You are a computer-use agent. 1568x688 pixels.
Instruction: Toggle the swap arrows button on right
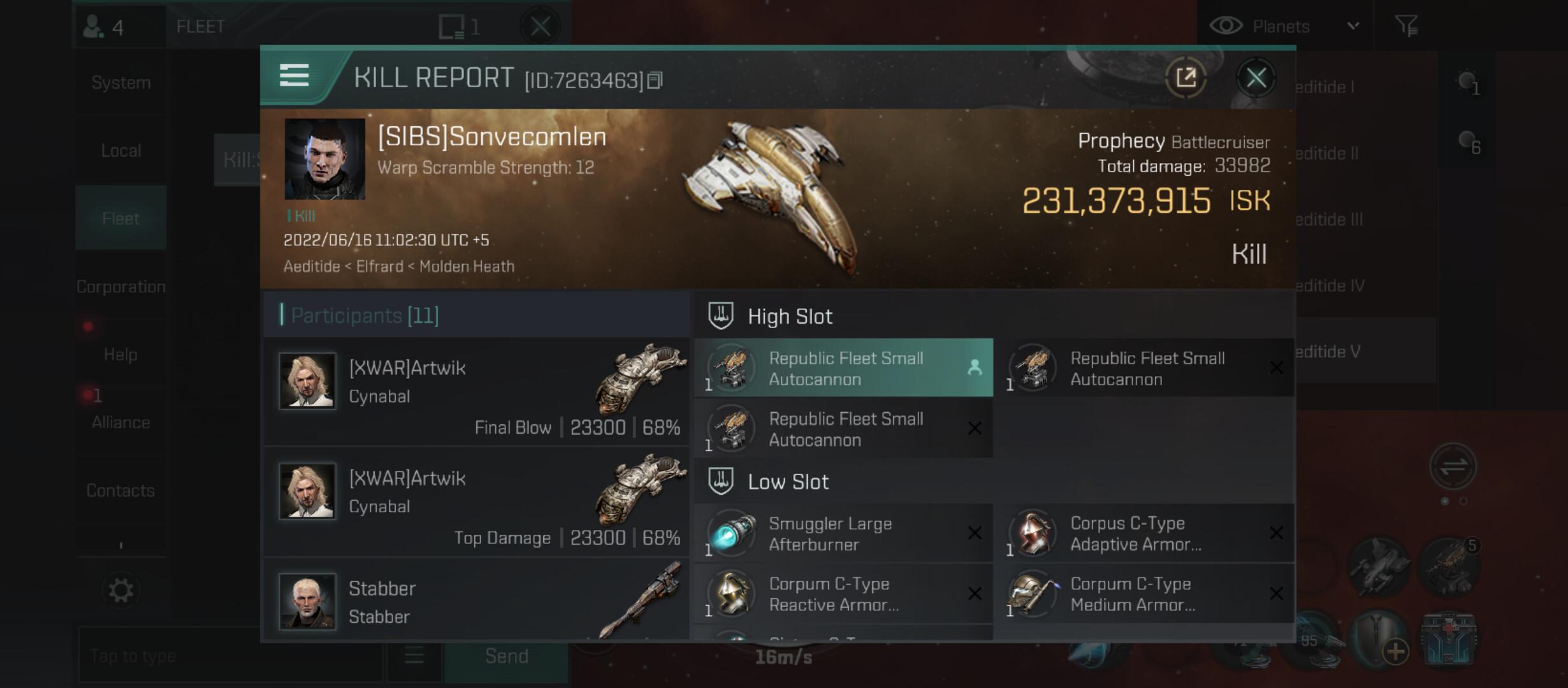click(x=1453, y=466)
